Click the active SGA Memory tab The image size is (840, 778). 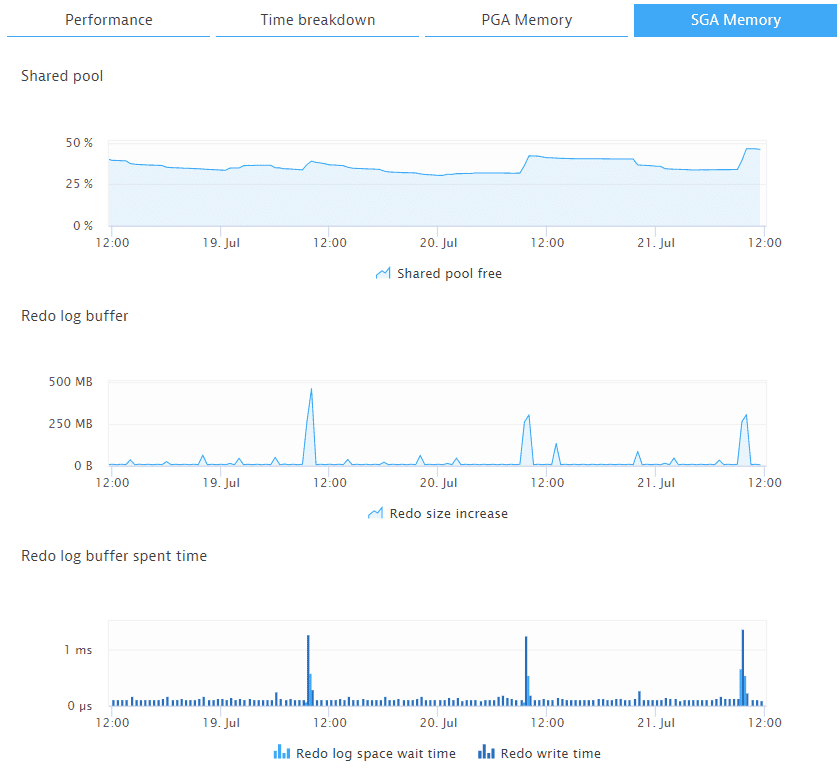(735, 20)
